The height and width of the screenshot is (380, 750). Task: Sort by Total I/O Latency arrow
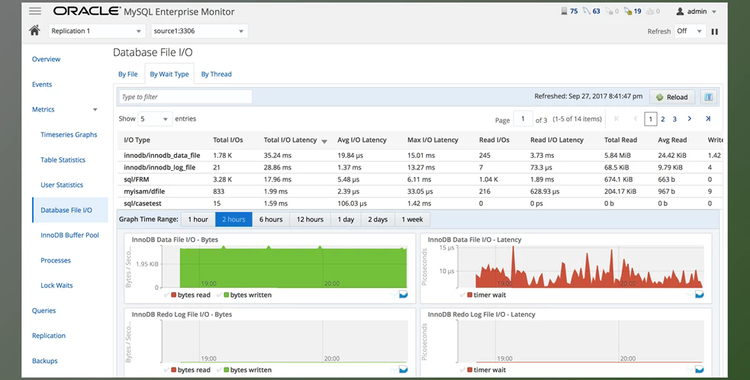[x=324, y=141]
